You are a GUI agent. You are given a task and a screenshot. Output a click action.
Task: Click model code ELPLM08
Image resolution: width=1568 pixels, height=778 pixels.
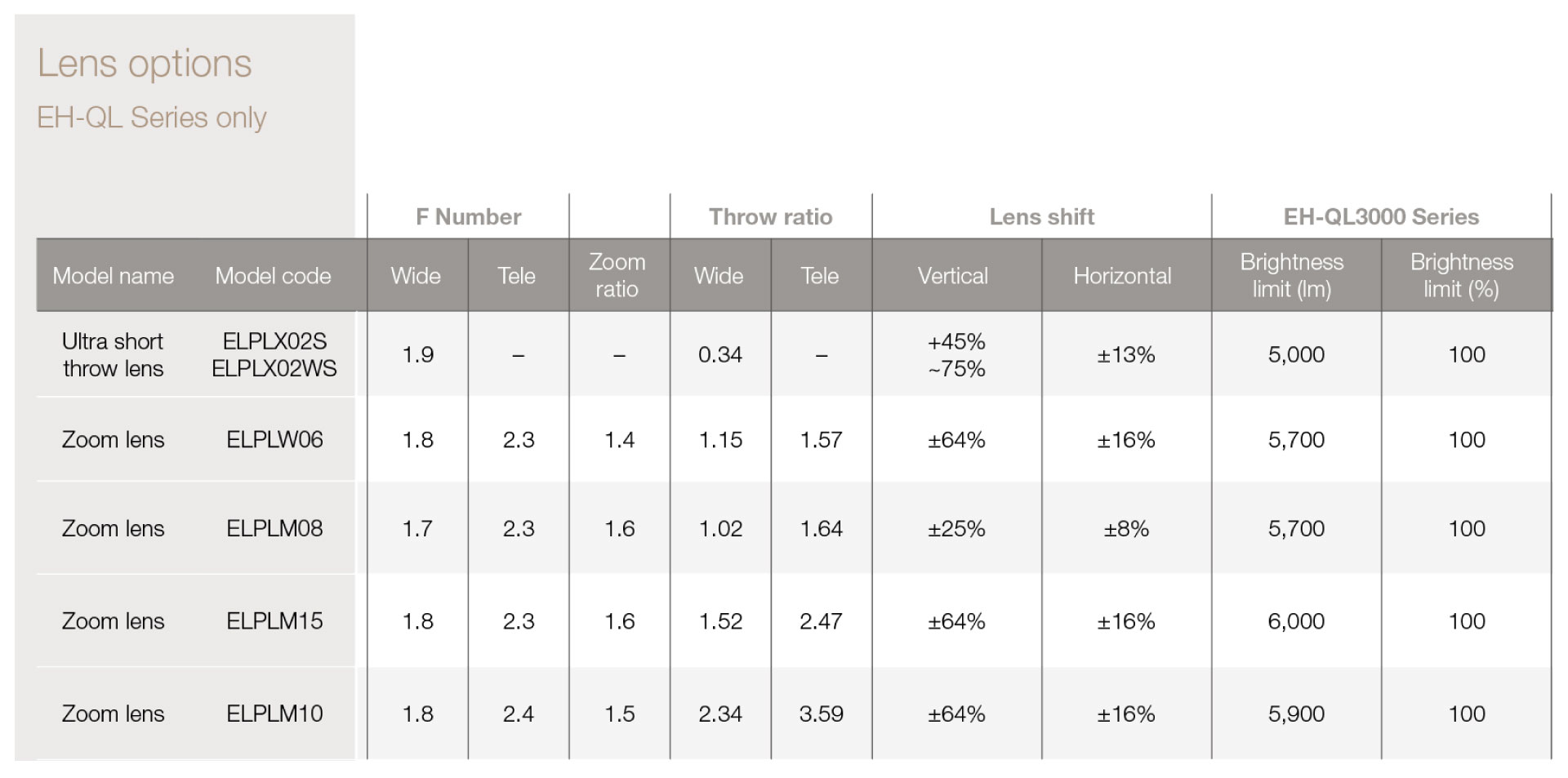(x=274, y=528)
